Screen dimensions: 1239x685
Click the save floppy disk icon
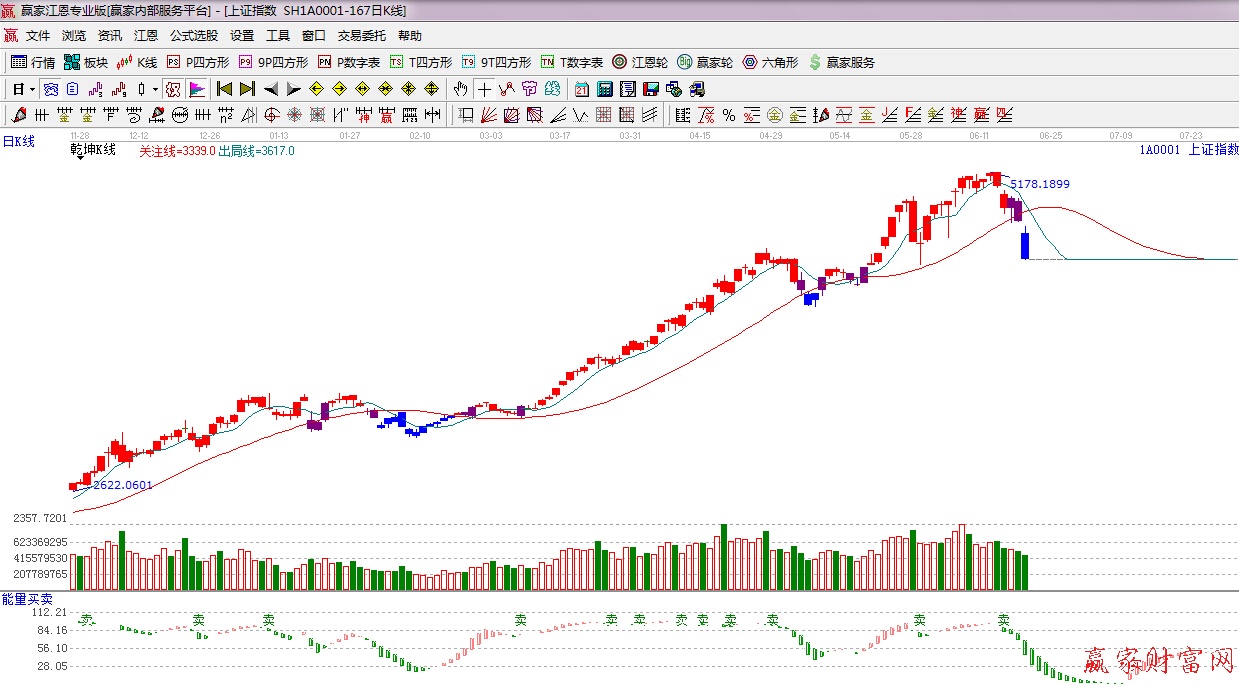coord(650,89)
